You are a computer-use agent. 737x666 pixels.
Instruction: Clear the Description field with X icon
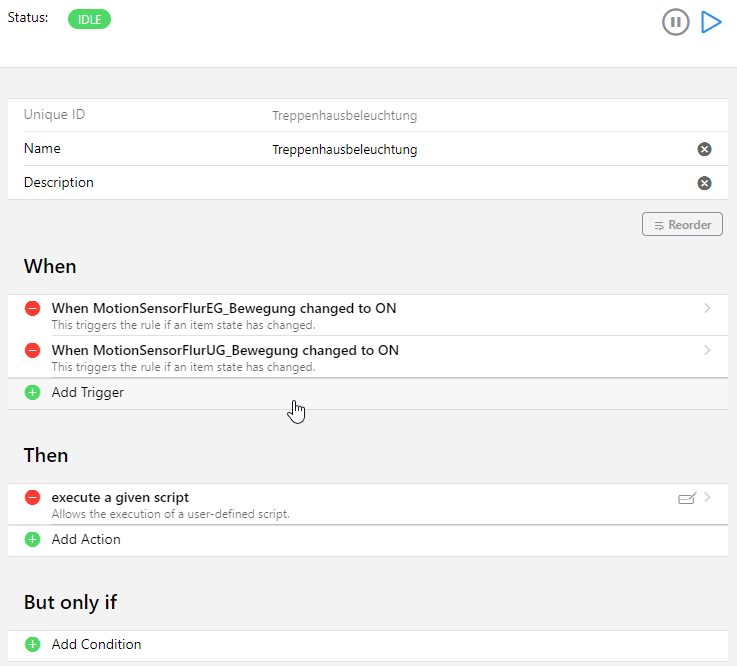click(704, 183)
